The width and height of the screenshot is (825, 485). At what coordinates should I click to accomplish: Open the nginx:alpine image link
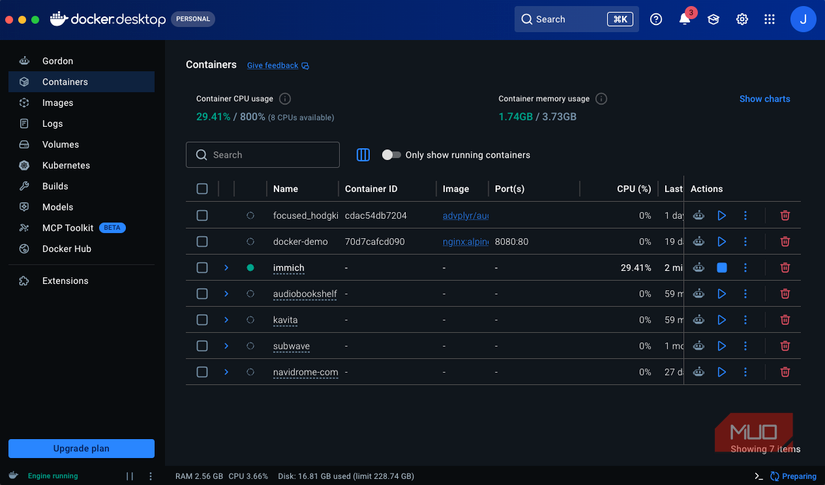pyautogui.click(x=465, y=241)
